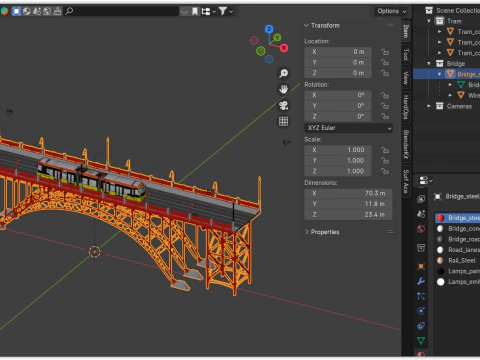Lock Scale X transform
The height and width of the screenshot is (360, 480).
pos(385,150)
